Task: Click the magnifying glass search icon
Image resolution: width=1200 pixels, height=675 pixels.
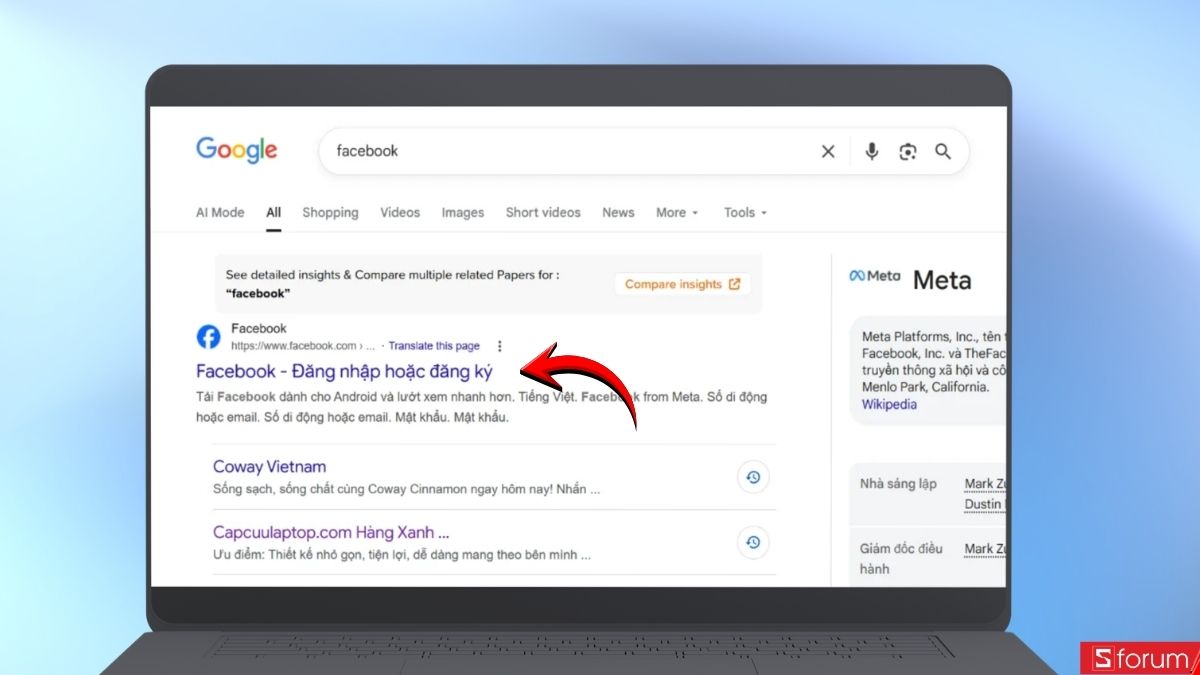Action: coord(943,151)
